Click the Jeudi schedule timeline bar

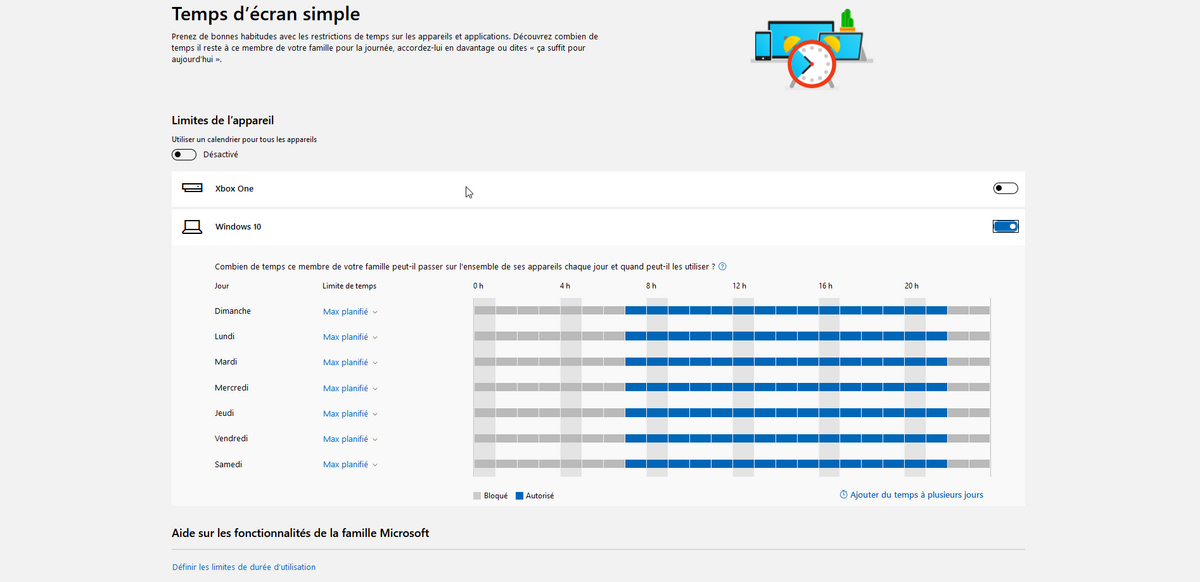tap(732, 413)
